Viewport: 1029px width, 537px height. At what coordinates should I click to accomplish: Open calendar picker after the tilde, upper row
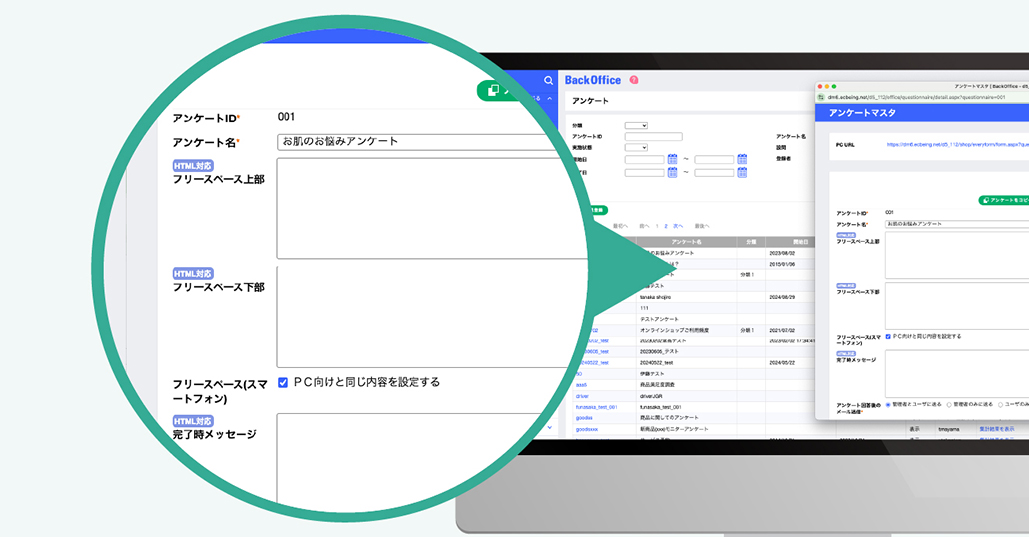(x=742, y=159)
